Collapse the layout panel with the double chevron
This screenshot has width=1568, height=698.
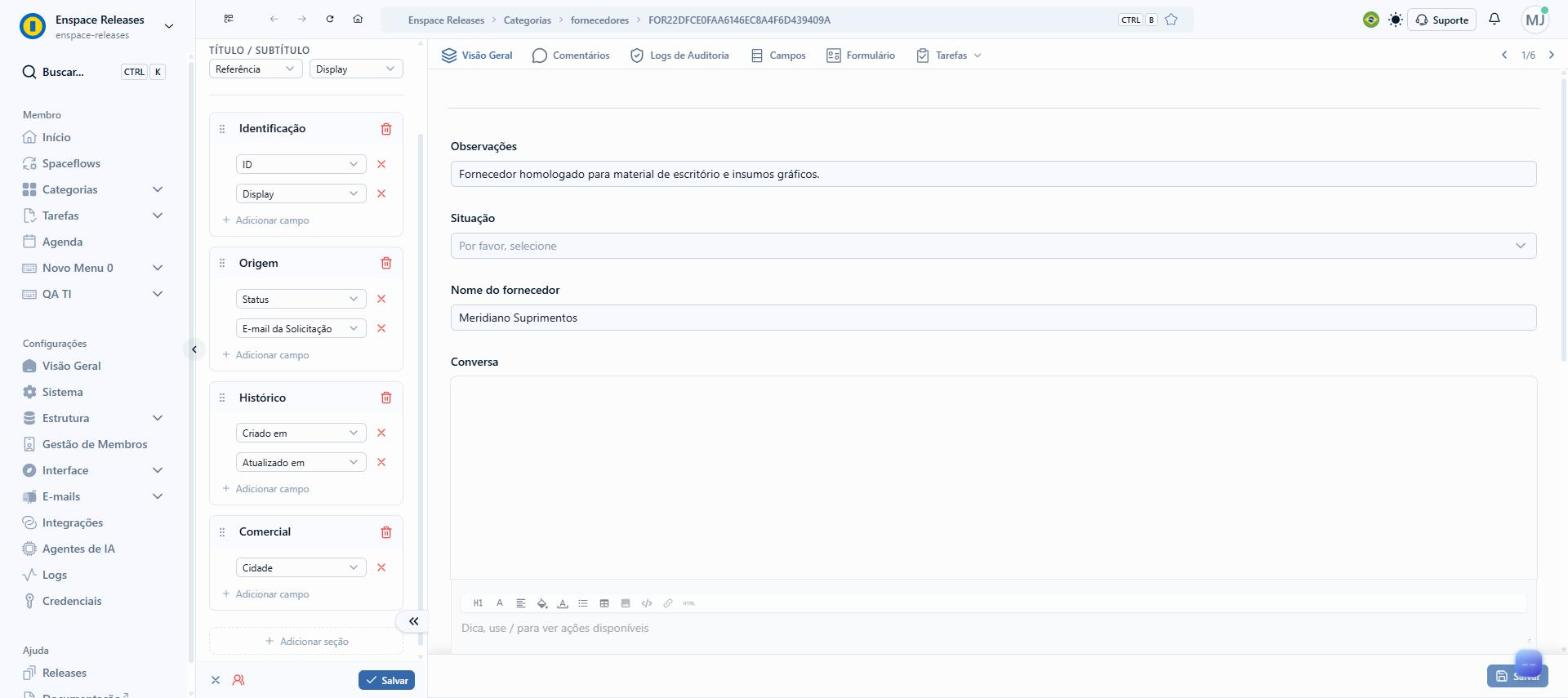pos(413,621)
